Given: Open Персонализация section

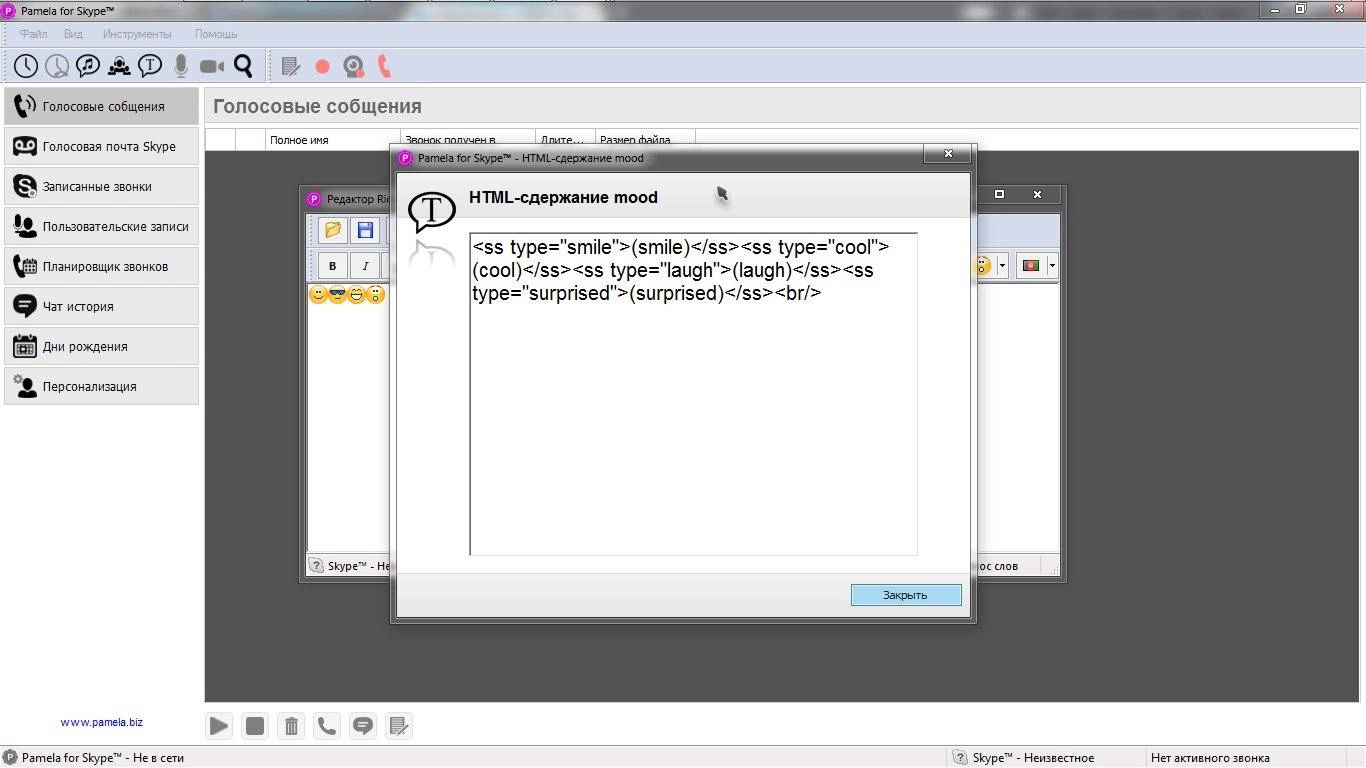Looking at the screenshot, I should (x=101, y=386).
